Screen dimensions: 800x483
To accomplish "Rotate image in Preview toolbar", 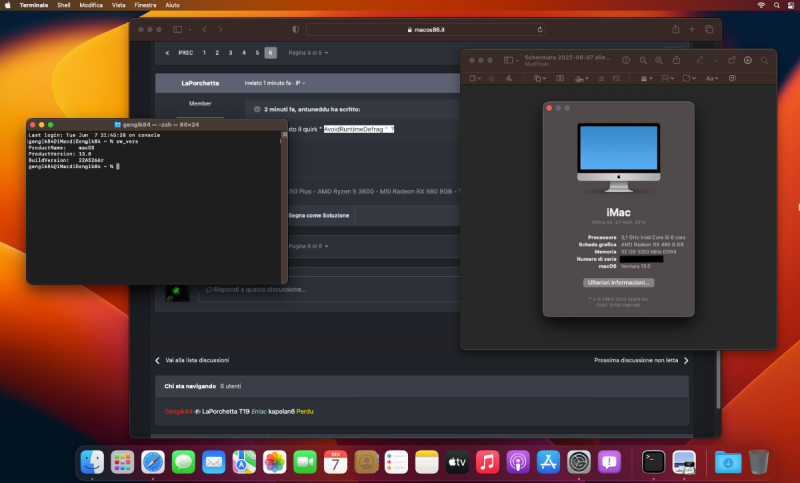I will pyautogui.click(x=732, y=60).
